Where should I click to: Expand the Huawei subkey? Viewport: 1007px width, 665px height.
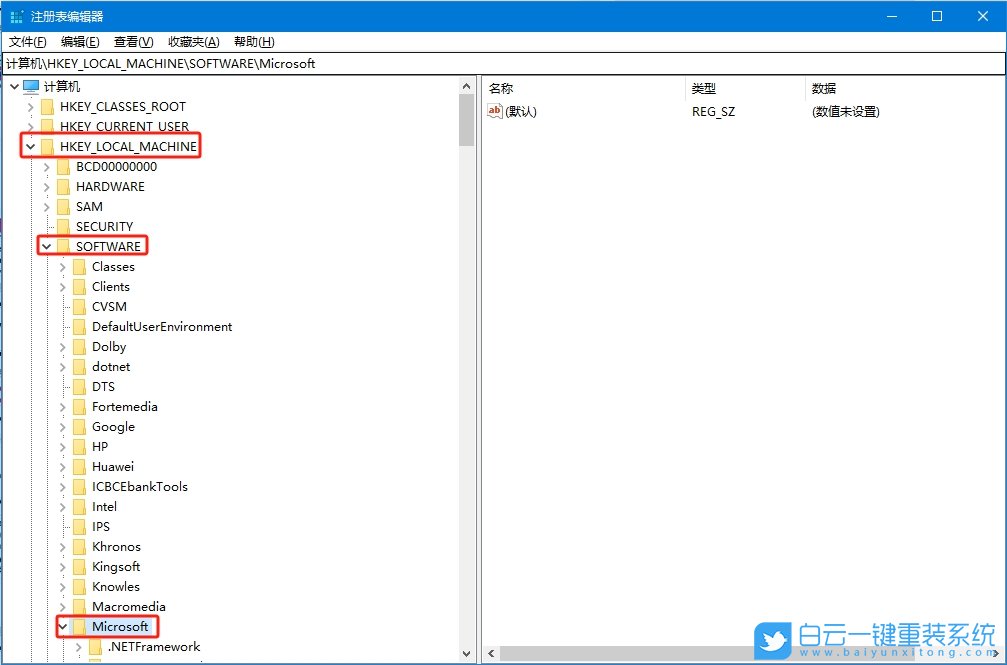(63, 466)
